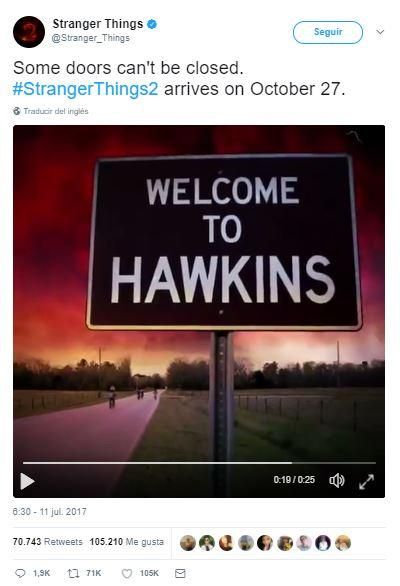Send tweet by direct message envelope icon
This screenshot has width=400, height=586.
tap(180, 573)
